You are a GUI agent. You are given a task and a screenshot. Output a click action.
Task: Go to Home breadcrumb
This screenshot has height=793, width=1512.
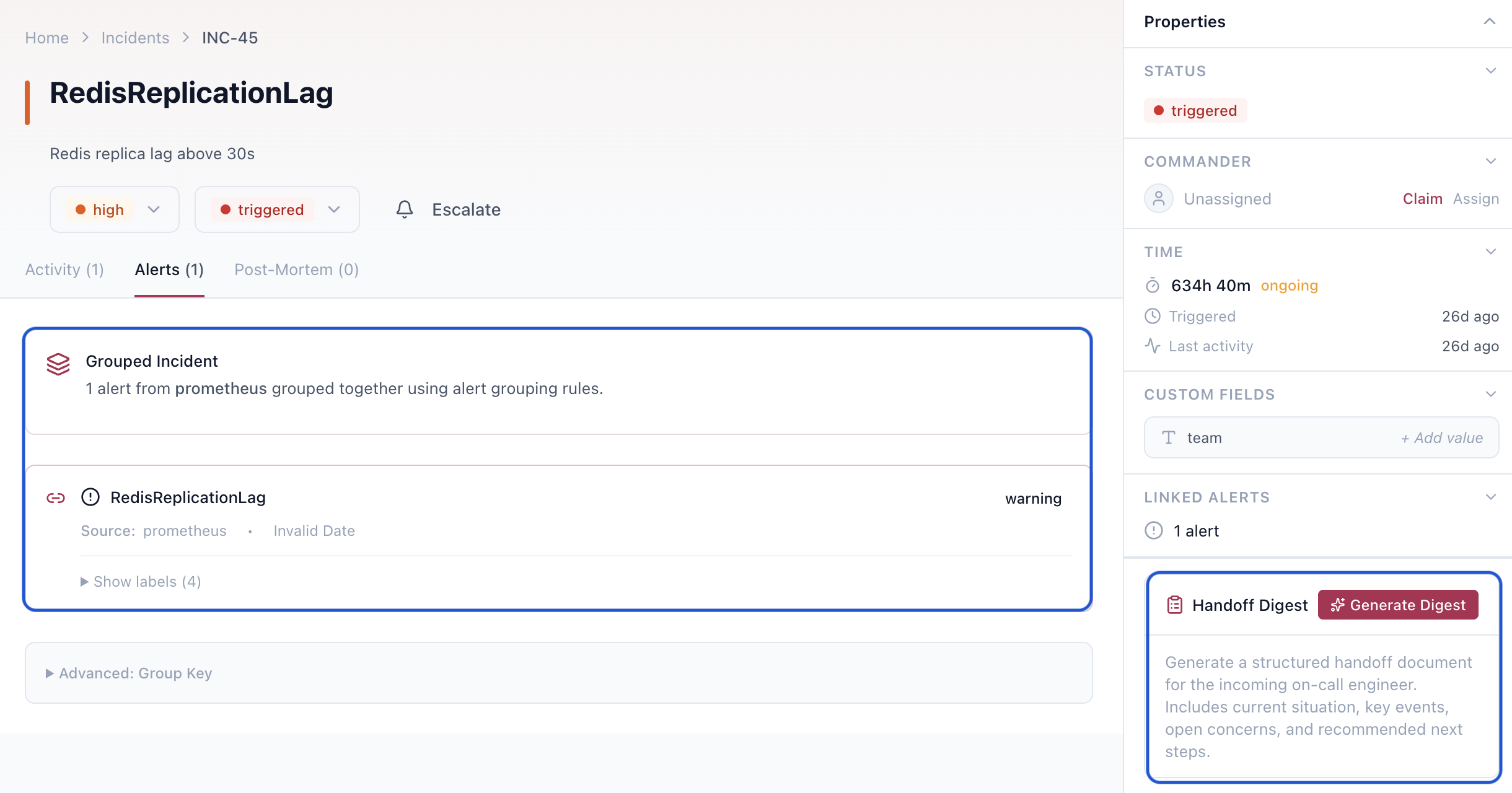[46, 38]
